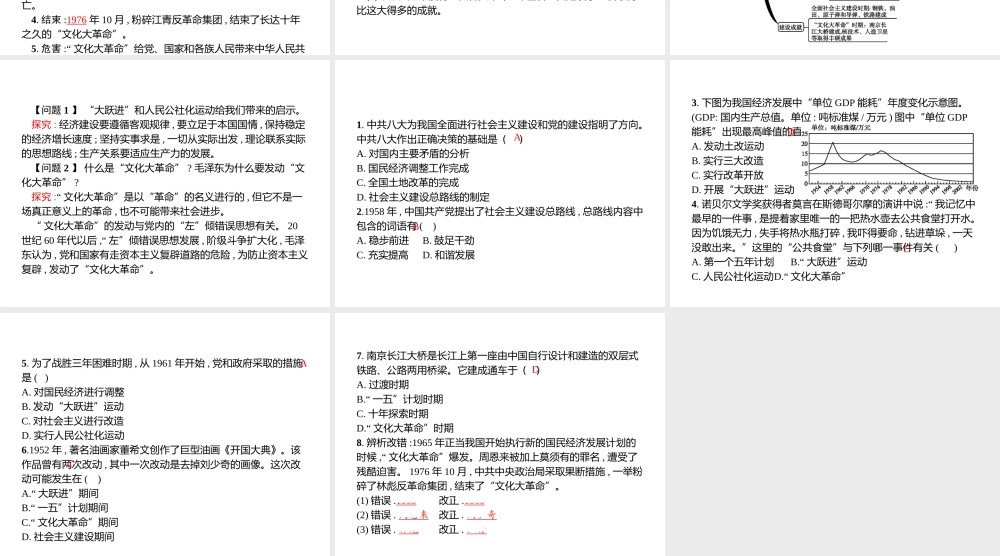Select option B. 鼓足干劲
This screenshot has width=1000, height=556.
448,240
